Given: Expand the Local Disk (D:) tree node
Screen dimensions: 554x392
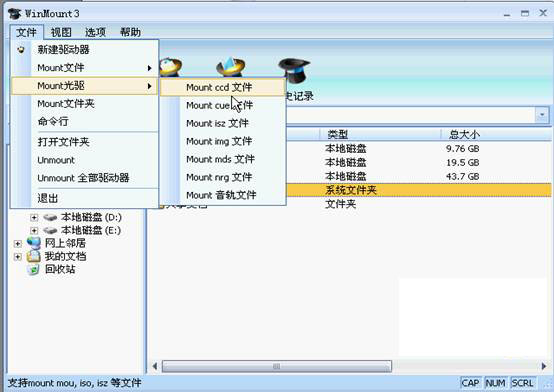Looking at the screenshot, I should click(x=34, y=217).
